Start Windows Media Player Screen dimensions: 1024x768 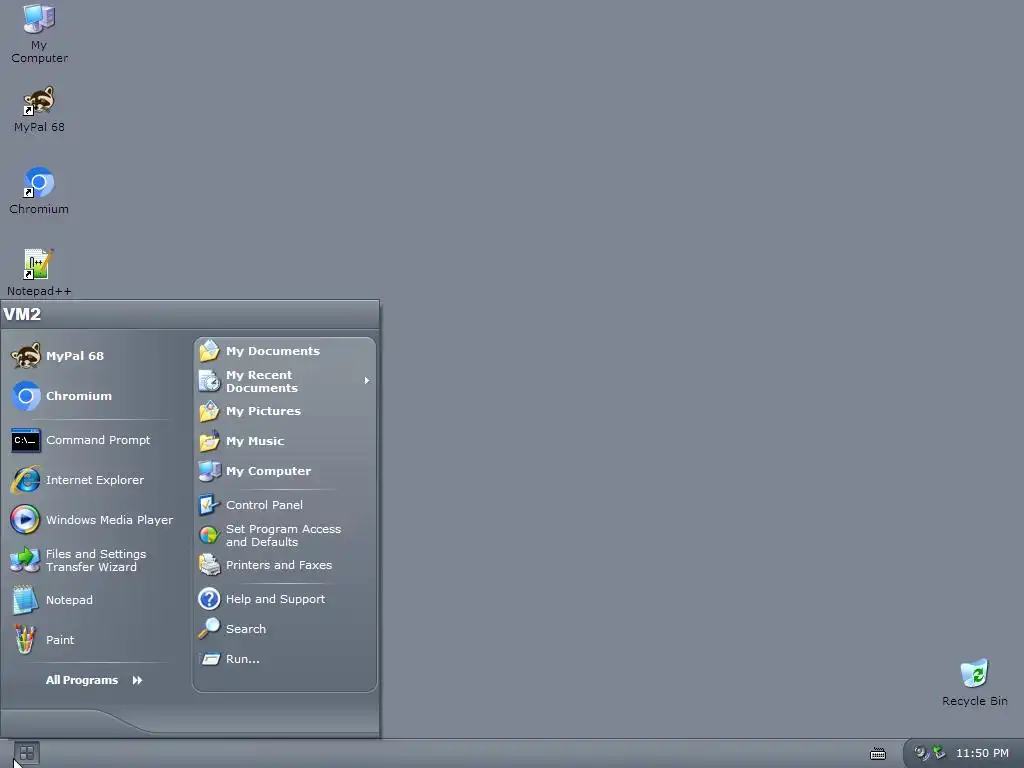(x=91, y=520)
